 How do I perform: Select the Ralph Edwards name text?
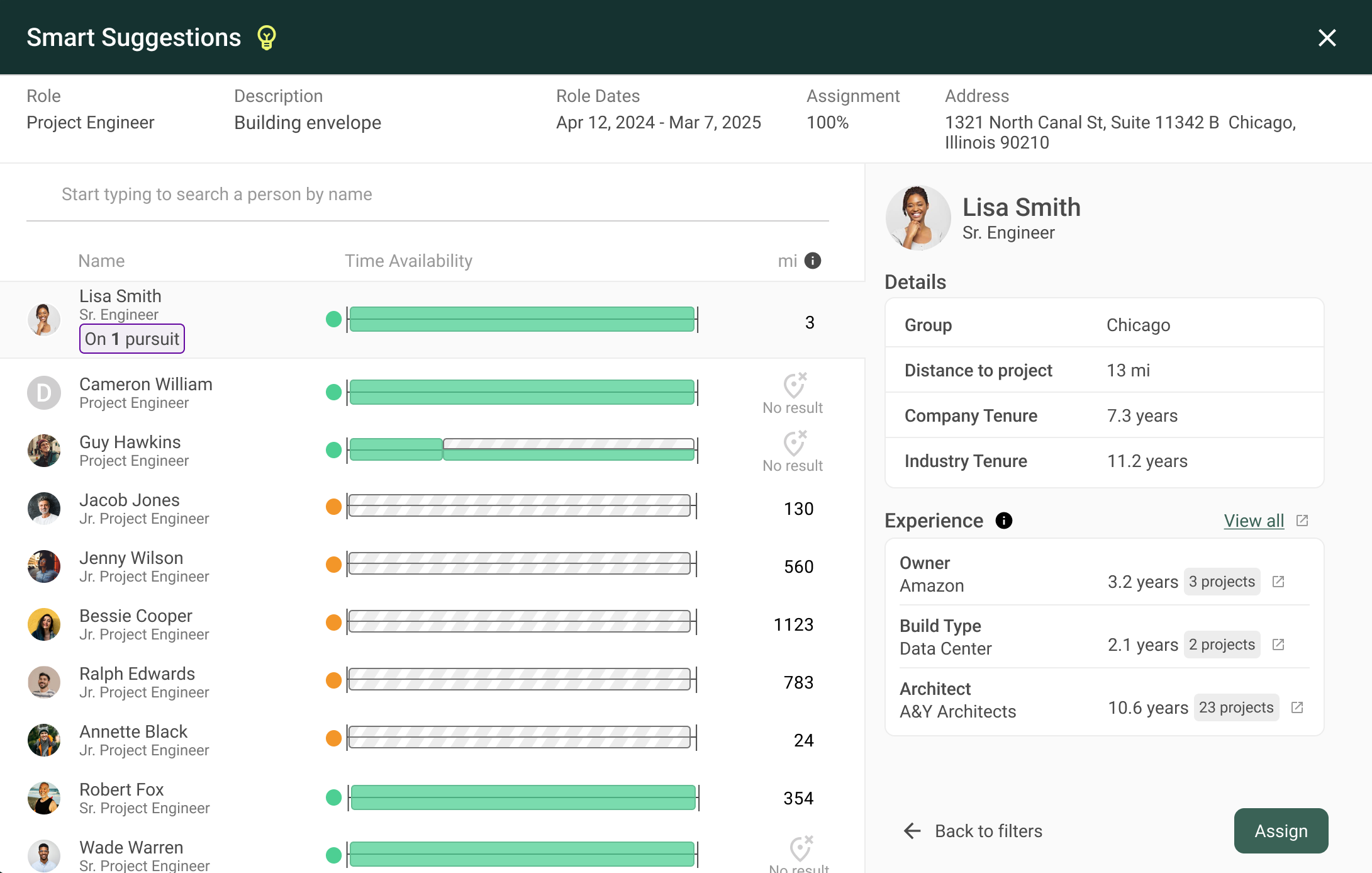click(137, 673)
